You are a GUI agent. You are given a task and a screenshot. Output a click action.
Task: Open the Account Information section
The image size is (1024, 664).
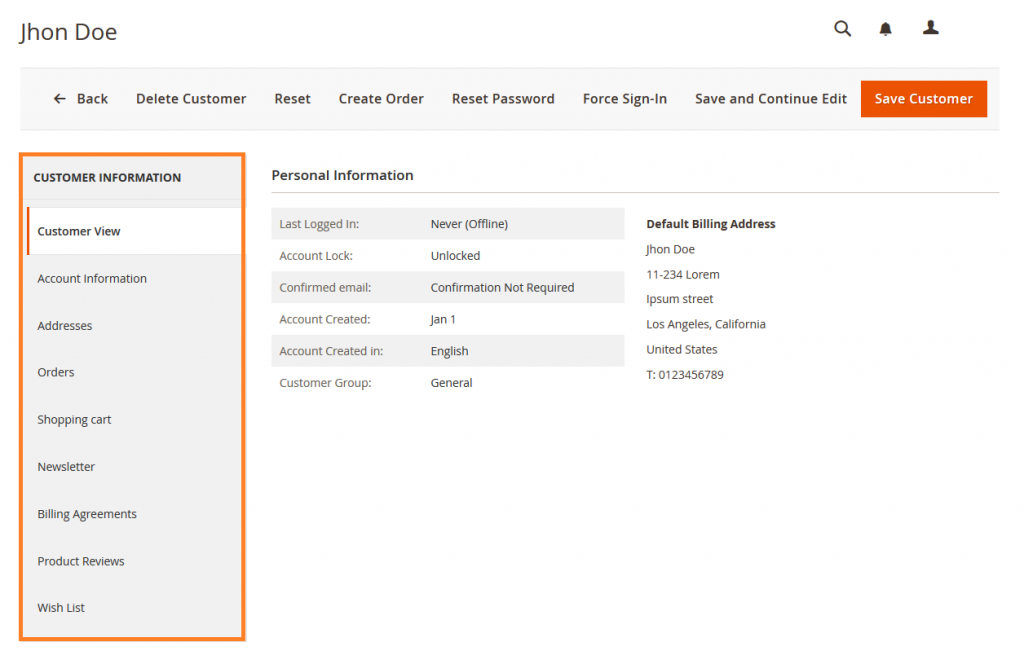click(x=91, y=278)
